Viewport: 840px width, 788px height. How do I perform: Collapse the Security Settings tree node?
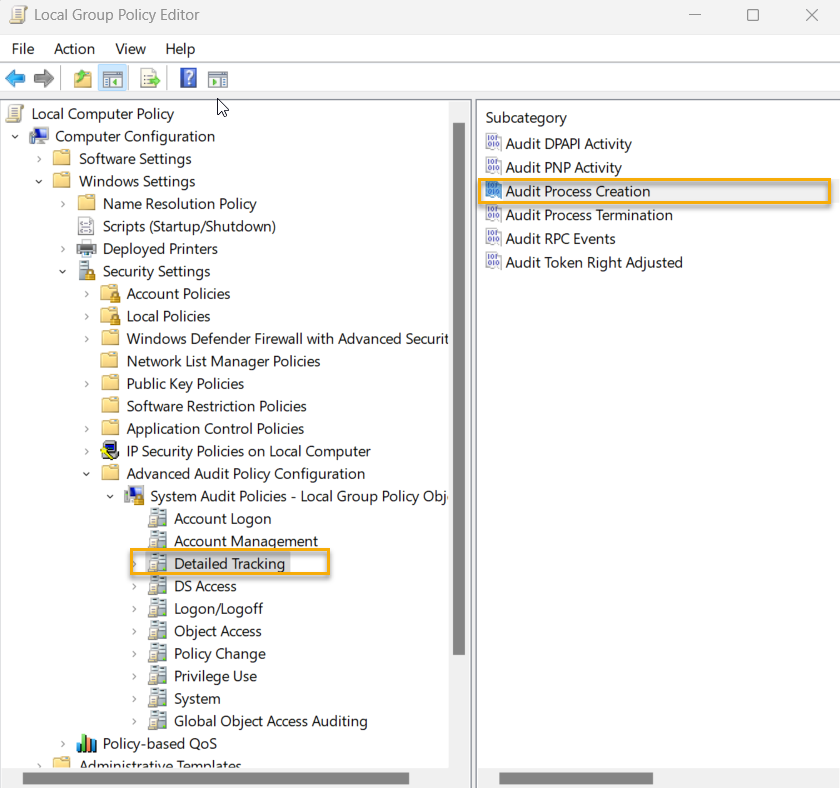point(62,271)
